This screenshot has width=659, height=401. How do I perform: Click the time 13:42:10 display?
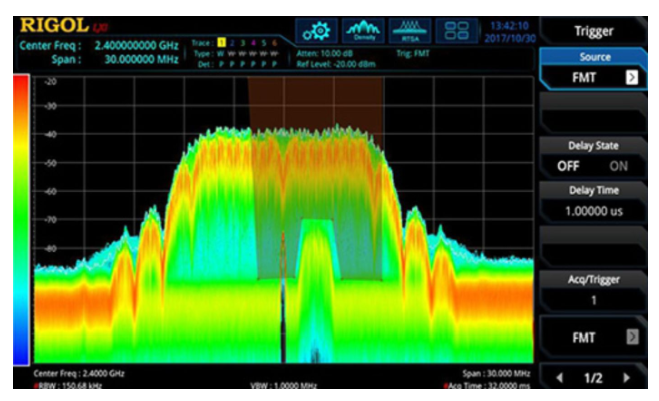click(509, 26)
